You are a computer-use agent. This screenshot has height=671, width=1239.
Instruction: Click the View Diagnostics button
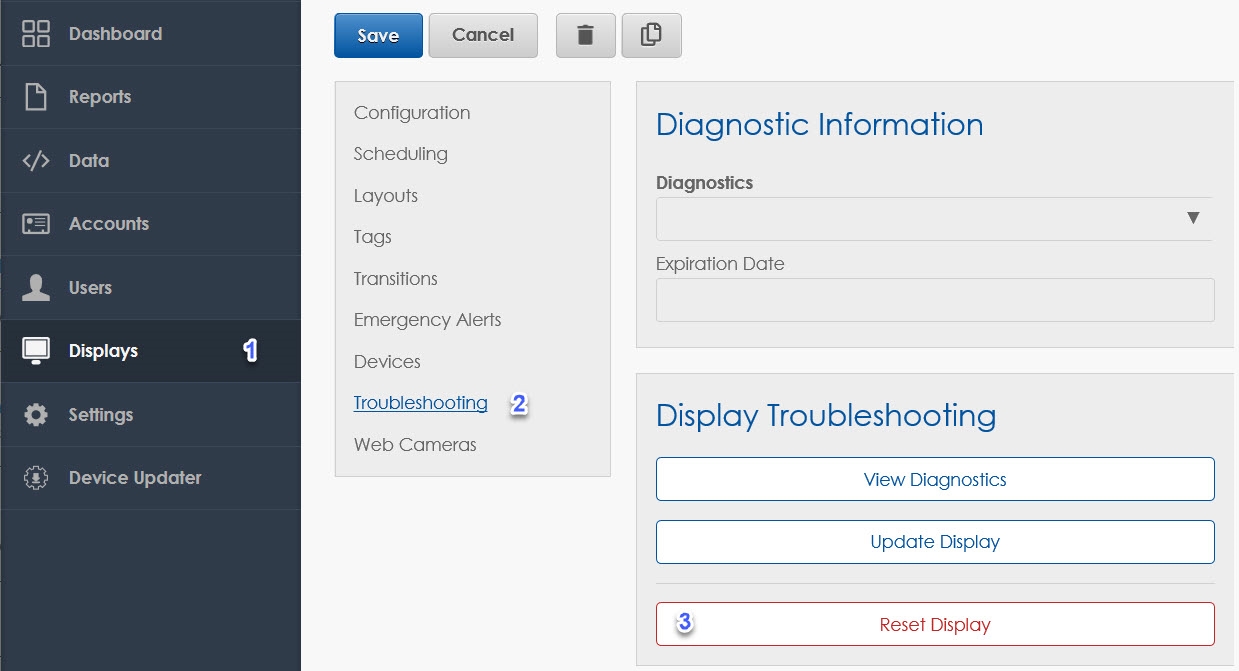click(934, 479)
